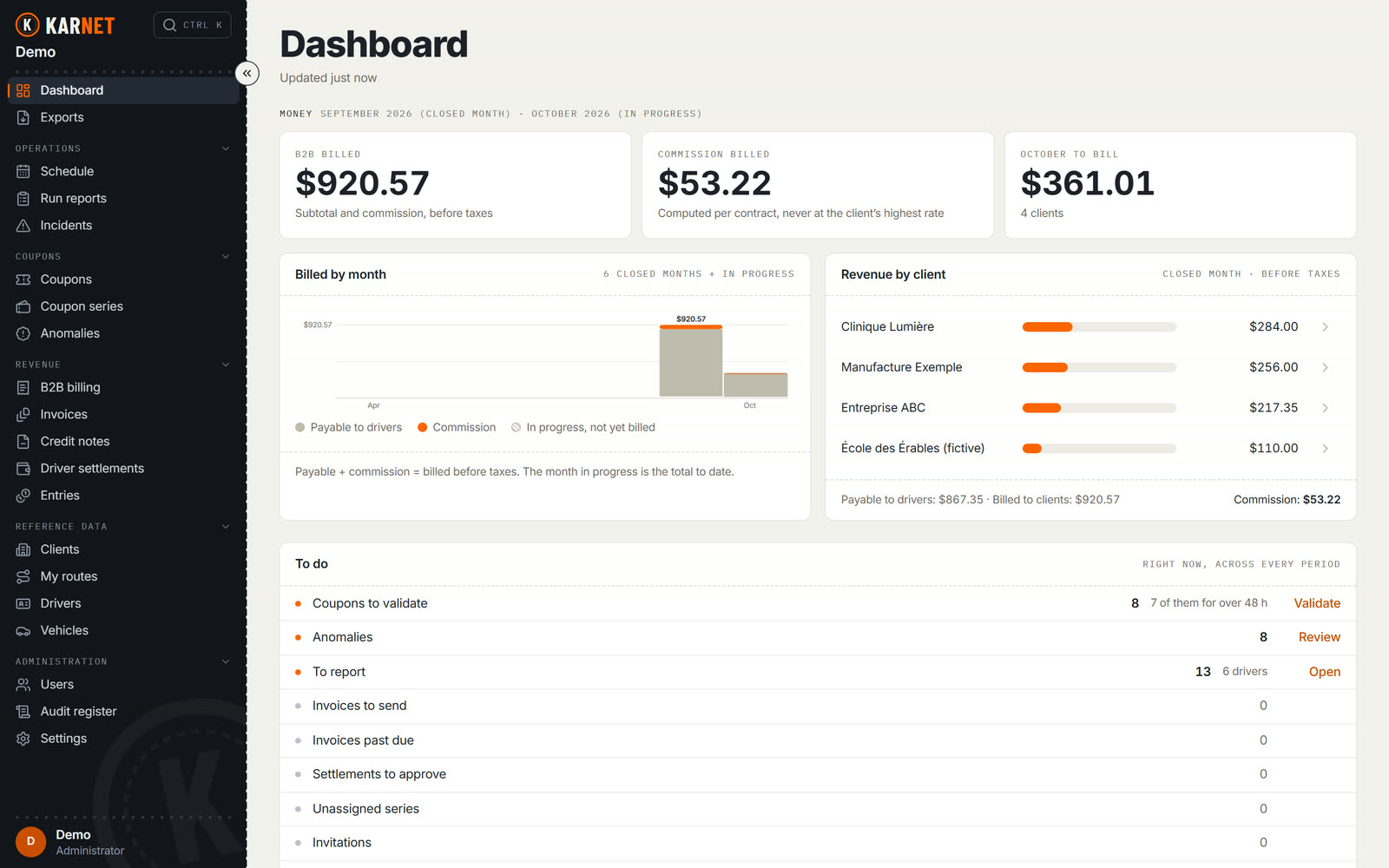Click 'In progress, not yet billed' legend

point(583,427)
